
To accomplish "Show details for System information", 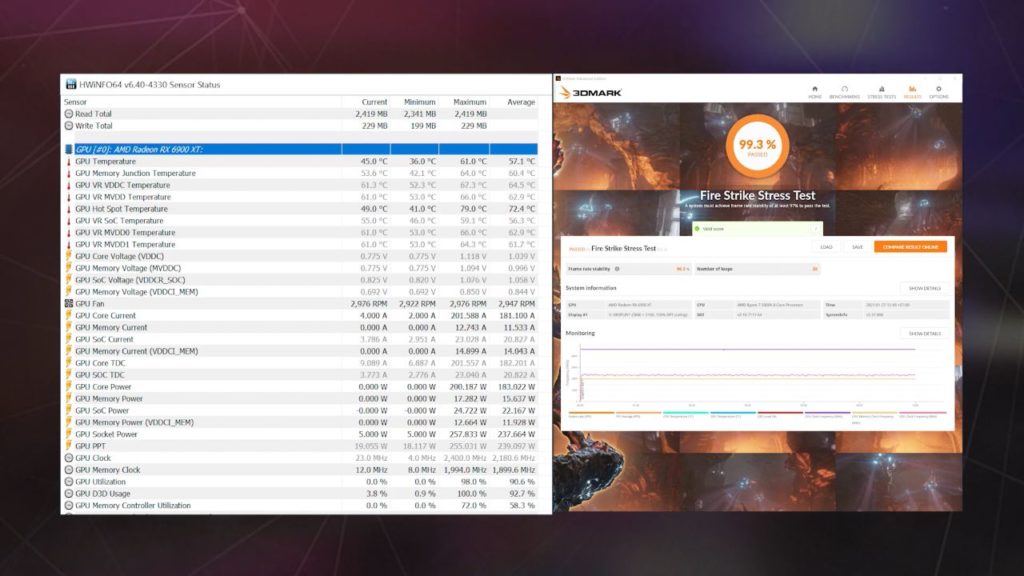I will pyautogui.click(x=925, y=288).
